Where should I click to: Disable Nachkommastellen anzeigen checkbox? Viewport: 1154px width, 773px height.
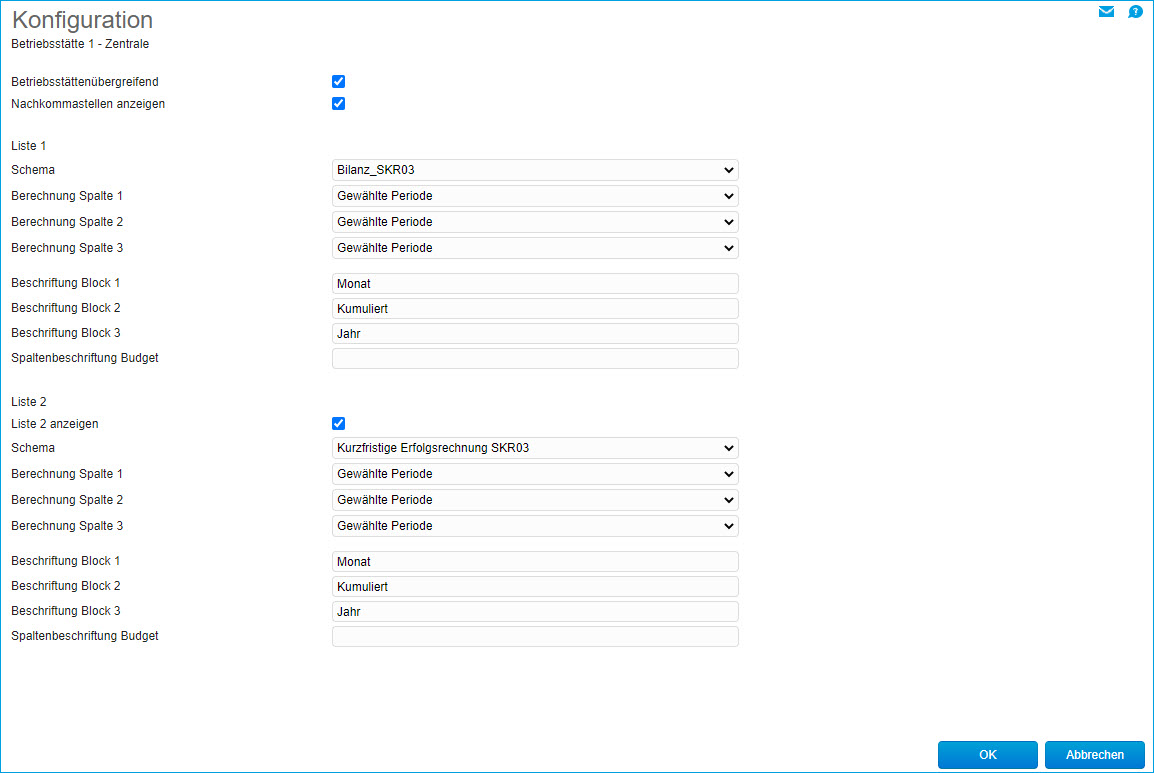coord(338,104)
